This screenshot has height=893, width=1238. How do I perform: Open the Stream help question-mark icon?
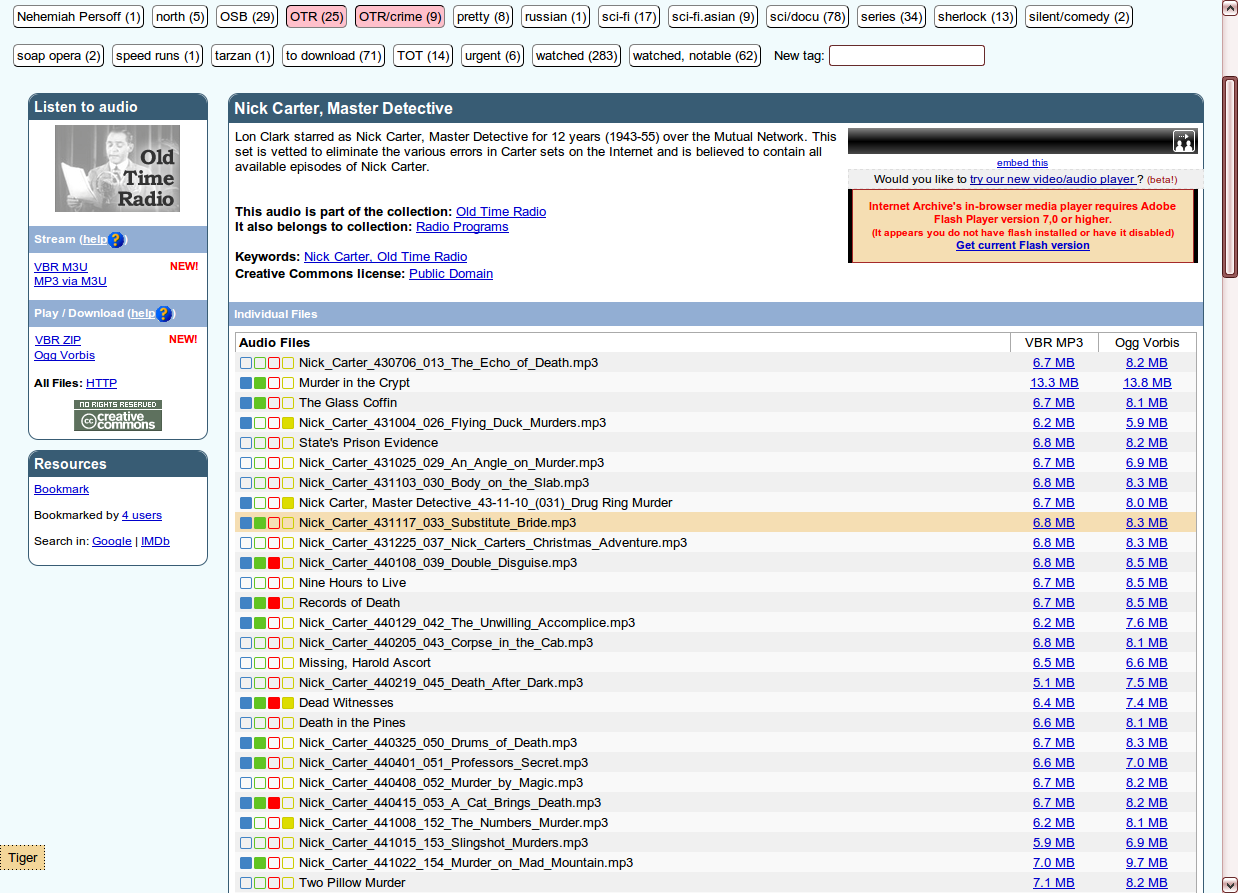click(x=116, y=240)
